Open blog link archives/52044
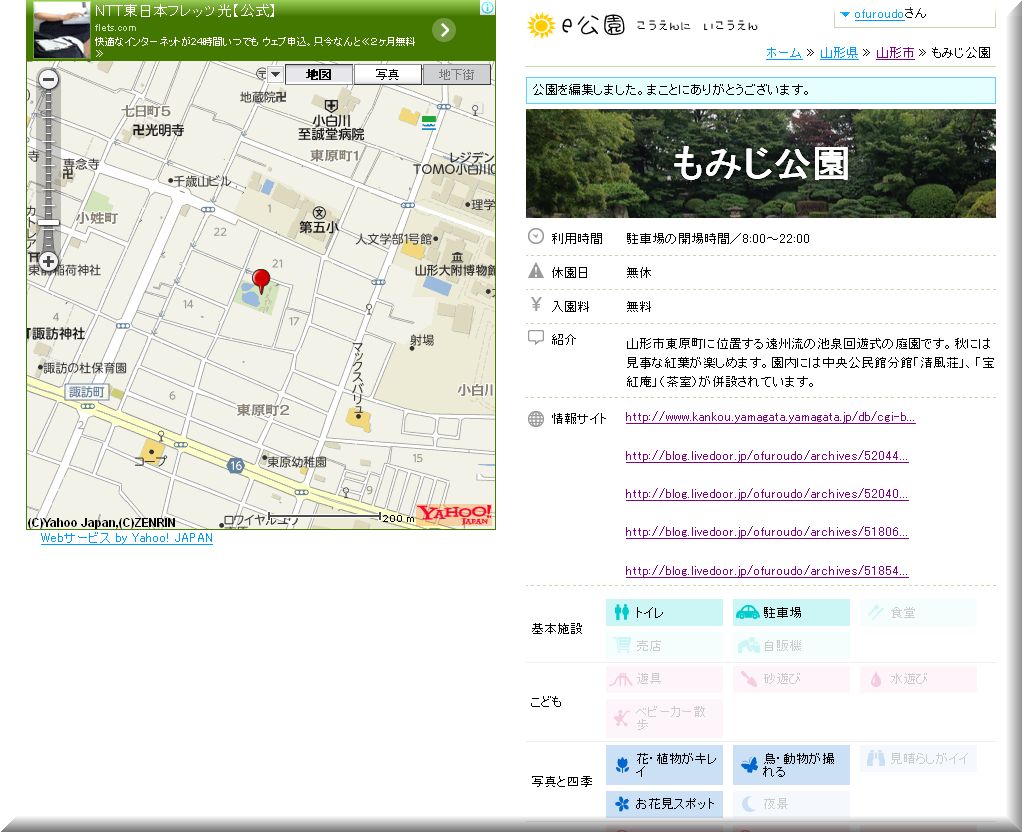Image resolution: width=1022 pixels, height=832 pixels. point(766,456)
